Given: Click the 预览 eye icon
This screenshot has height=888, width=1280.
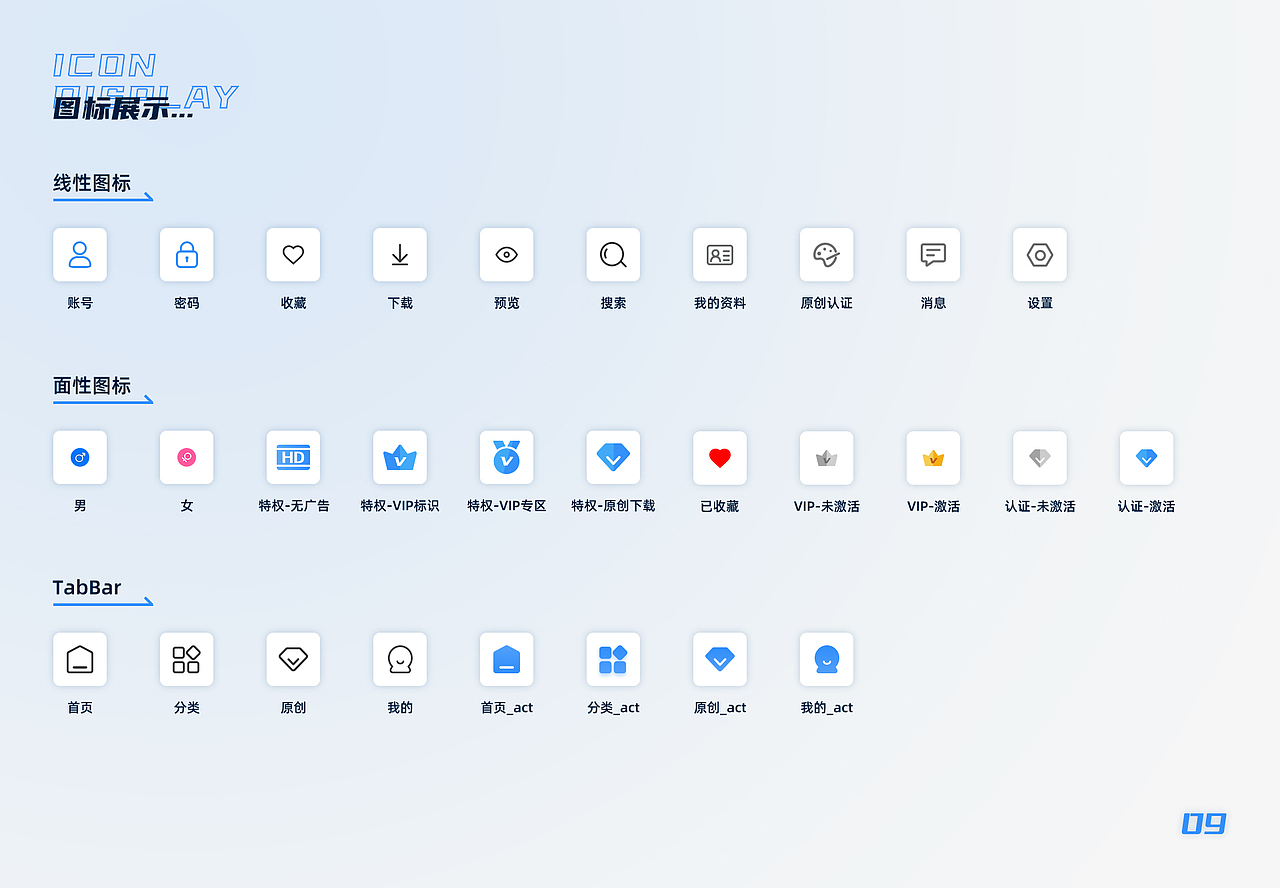Looking at the screenshot, I should tap(507, 255).
